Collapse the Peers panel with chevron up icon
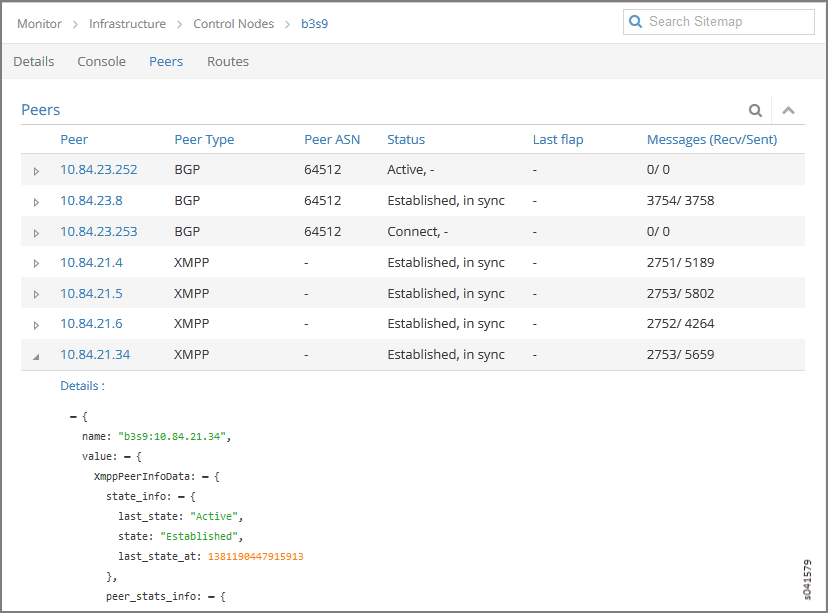This screenshot has width=828, height=613. tap(788, 111)
